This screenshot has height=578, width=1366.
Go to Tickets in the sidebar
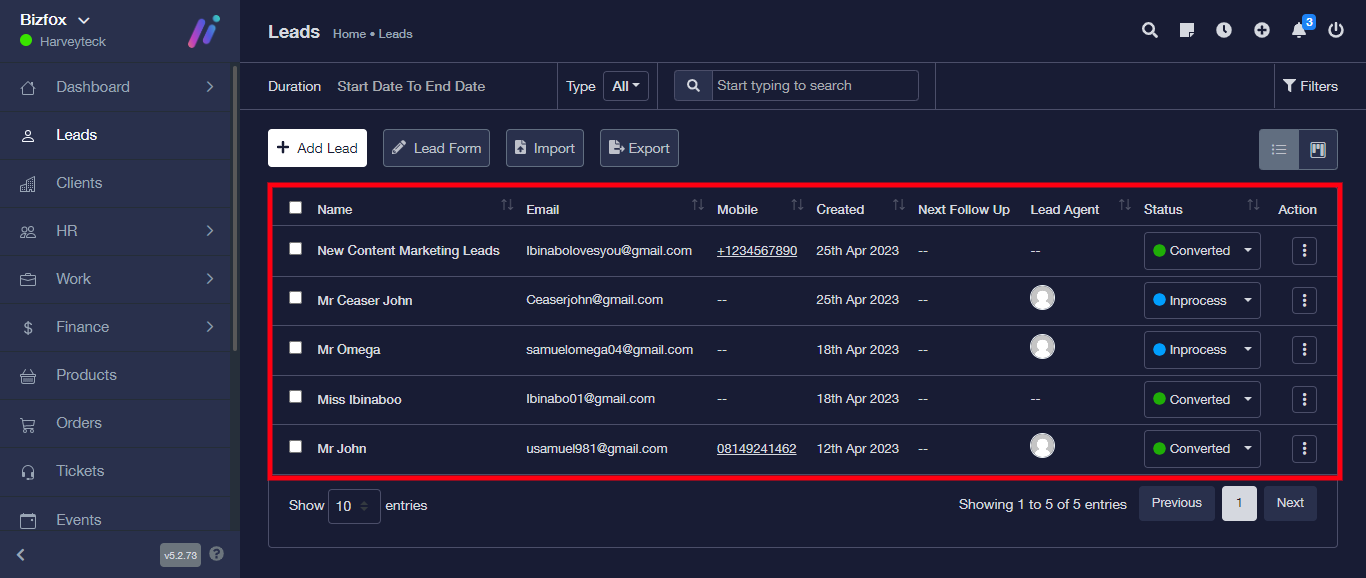click(80, 471)
